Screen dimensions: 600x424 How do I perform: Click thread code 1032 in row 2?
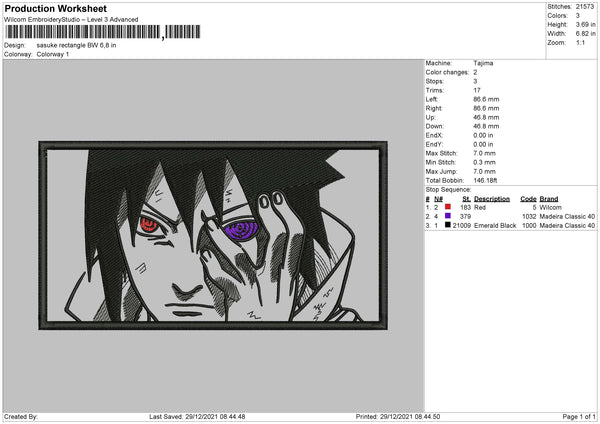529,217
